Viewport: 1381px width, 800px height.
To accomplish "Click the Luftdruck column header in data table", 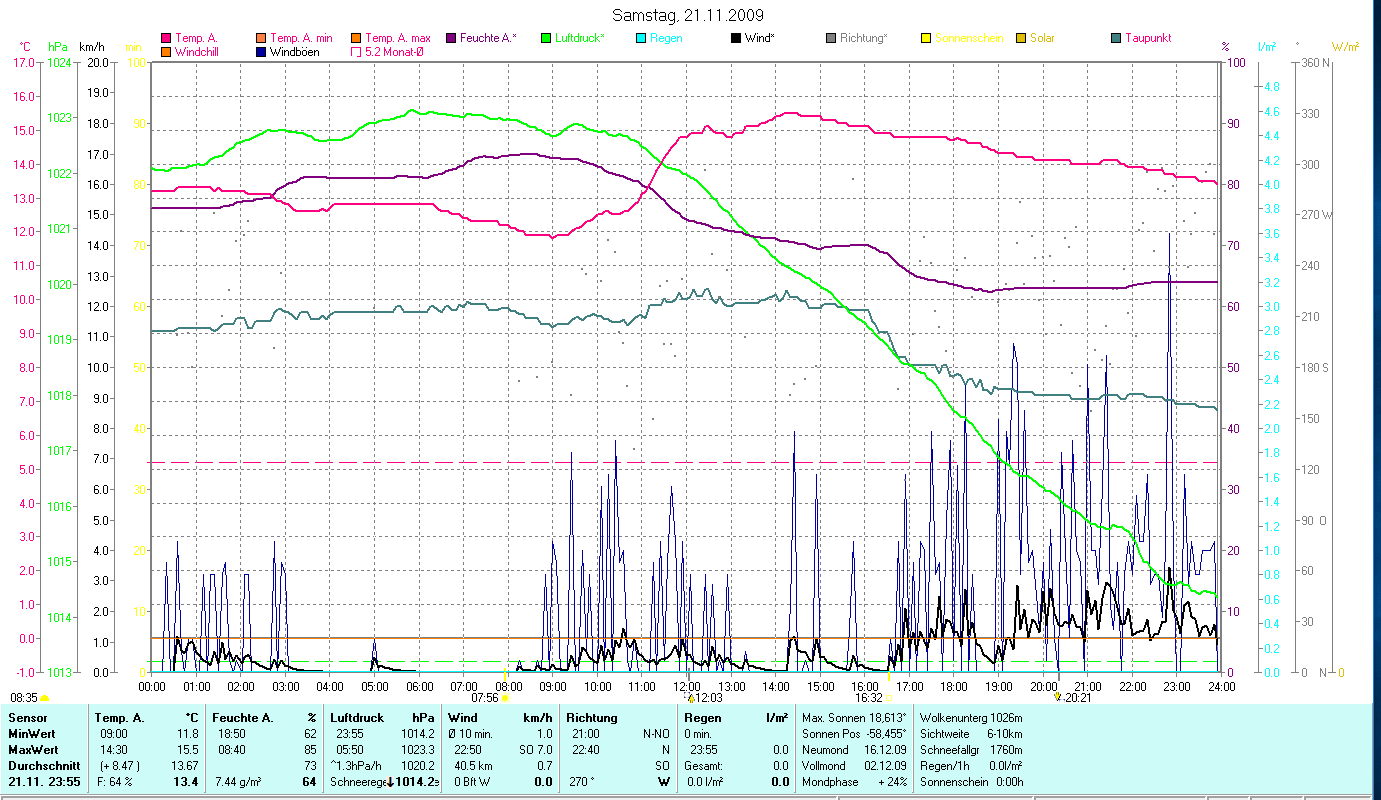I will click(357, 718).
